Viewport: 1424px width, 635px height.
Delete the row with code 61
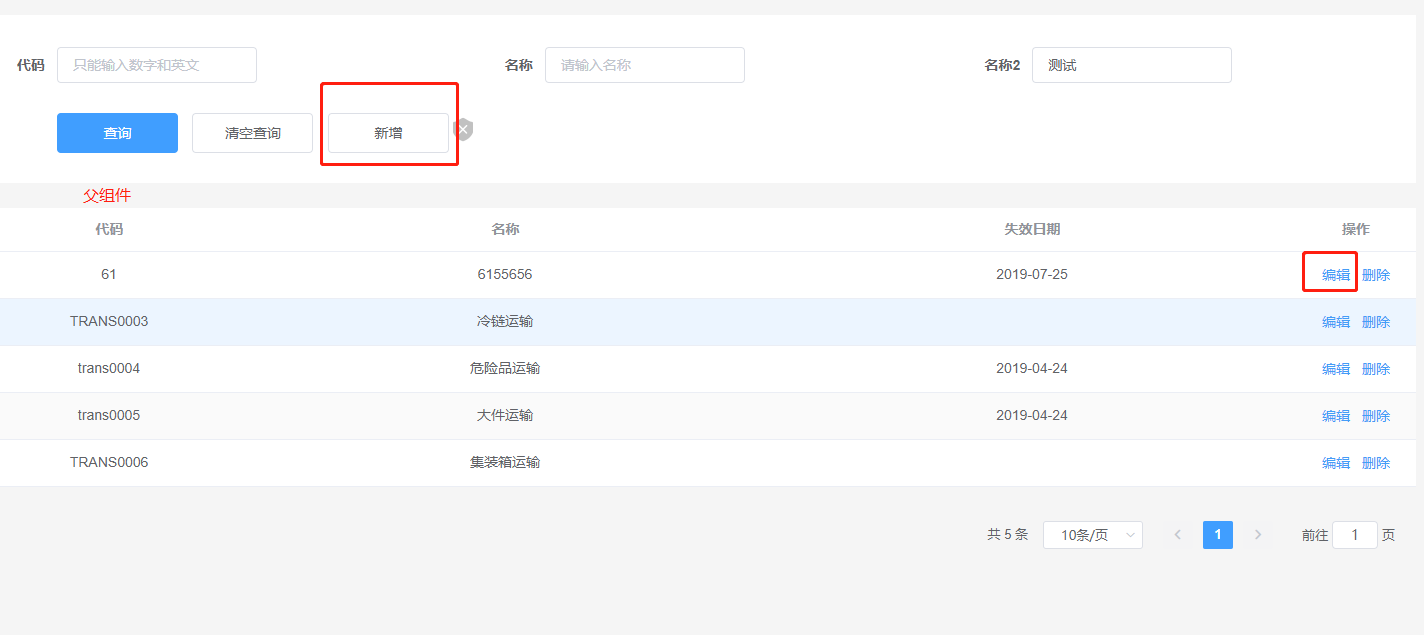coord(1376,275)
